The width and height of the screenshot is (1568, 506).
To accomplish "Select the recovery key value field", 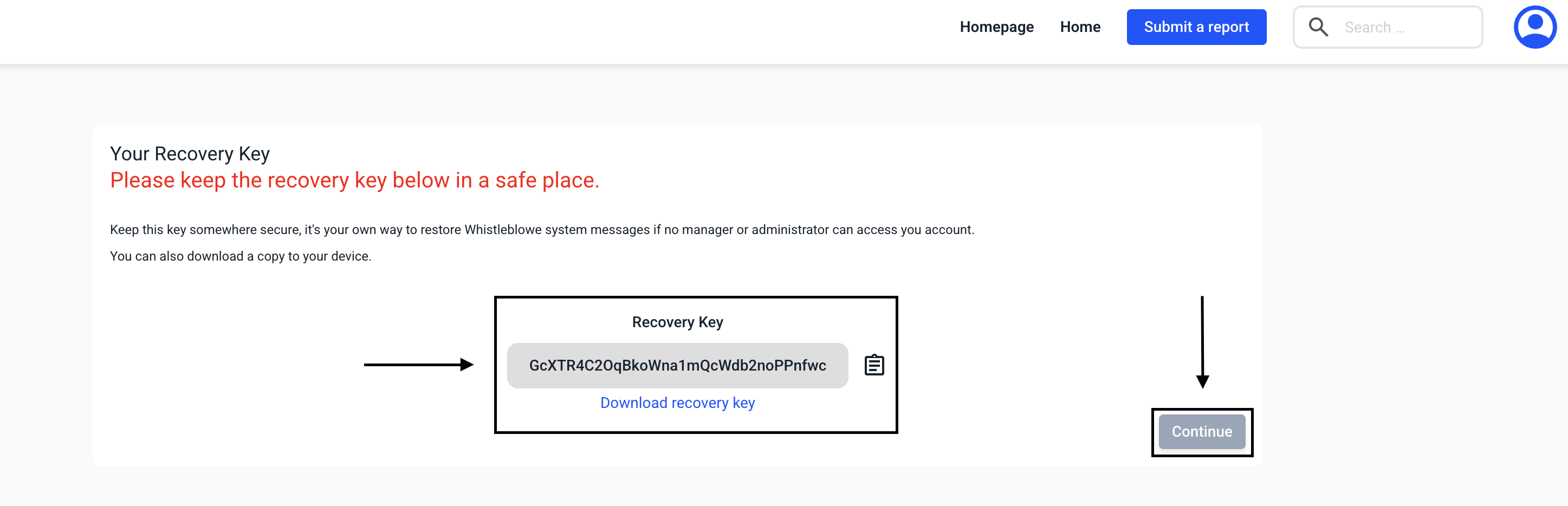I will [x=677, y=365].
